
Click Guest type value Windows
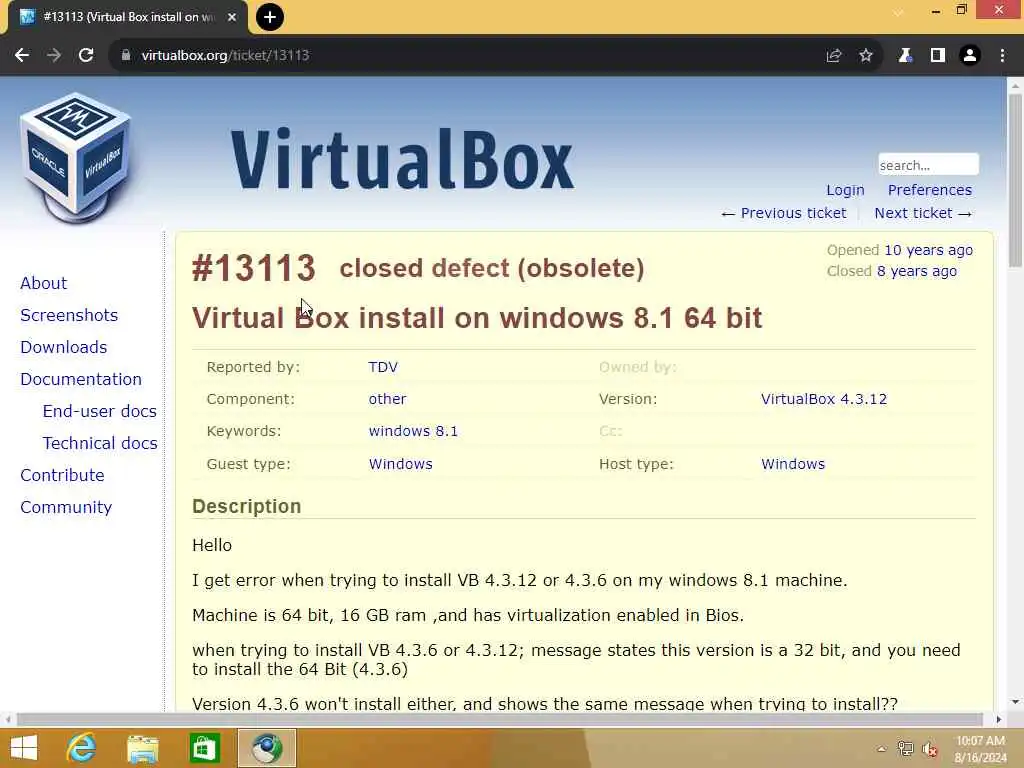[400, 464]
